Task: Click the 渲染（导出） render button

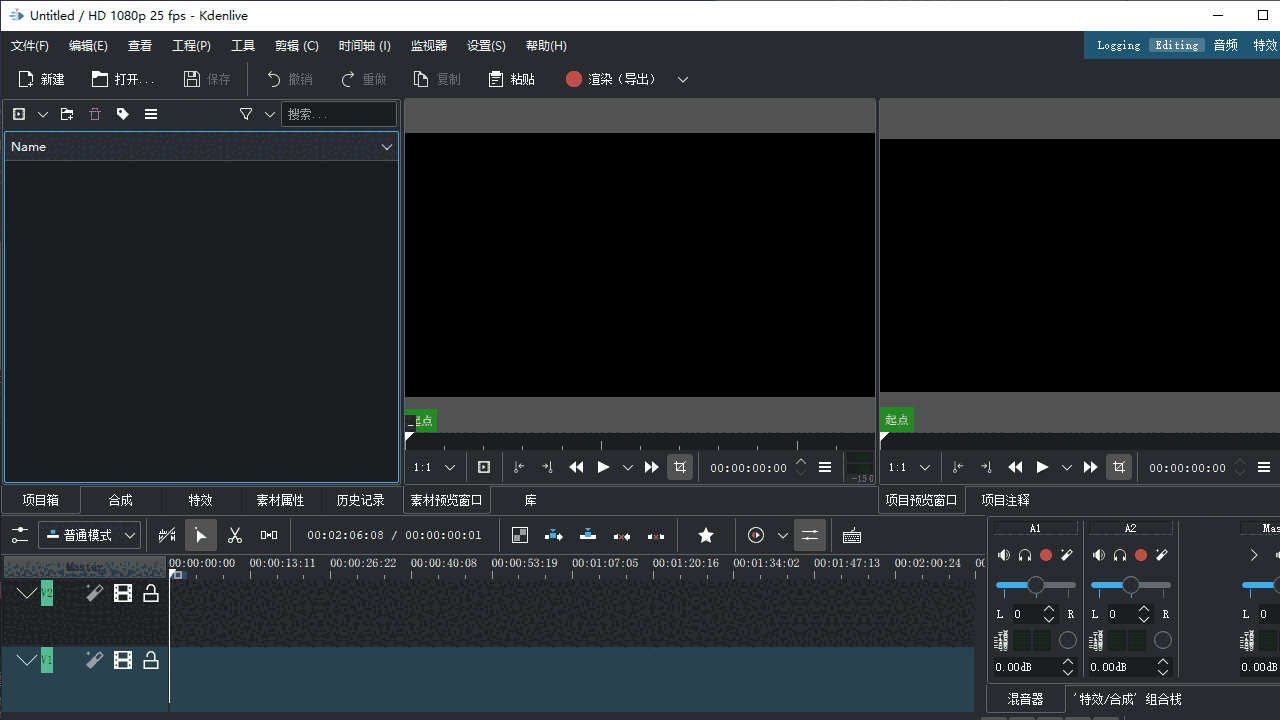Action: (610, 79)
